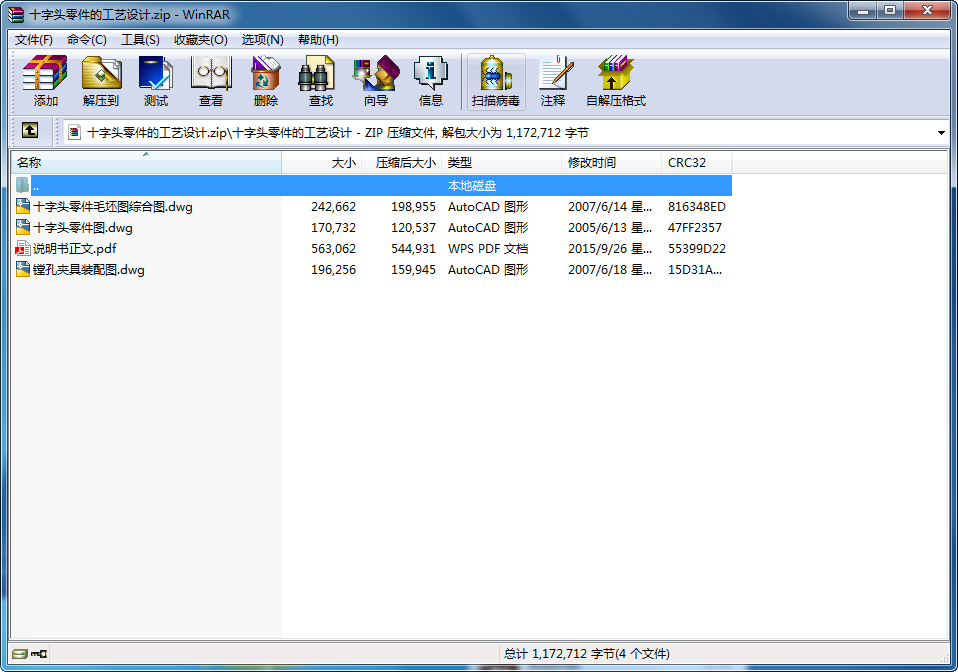Image resolution: width=958 pixels, height=672 pixels.
Task: Click CRC value 47FF2357
Action: (695, 228)
